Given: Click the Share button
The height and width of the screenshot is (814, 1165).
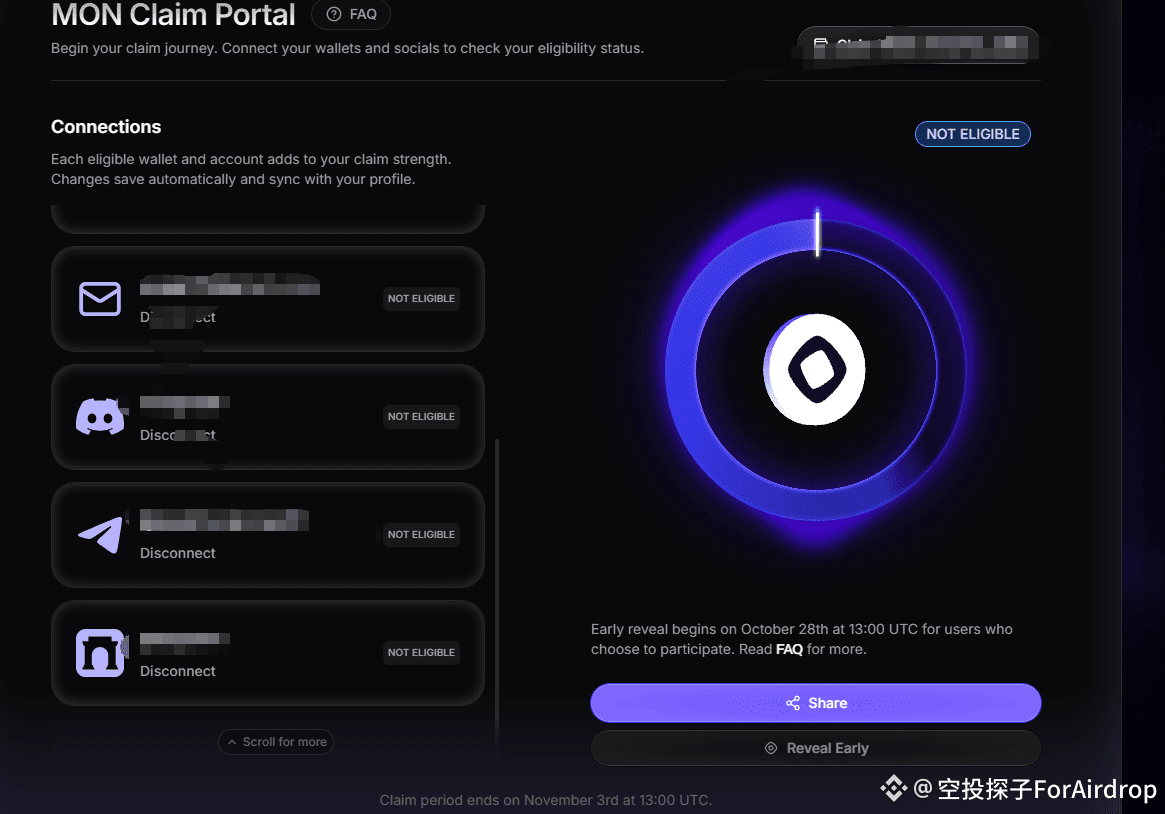Looking at the screenshot, I should pos(815,703).
